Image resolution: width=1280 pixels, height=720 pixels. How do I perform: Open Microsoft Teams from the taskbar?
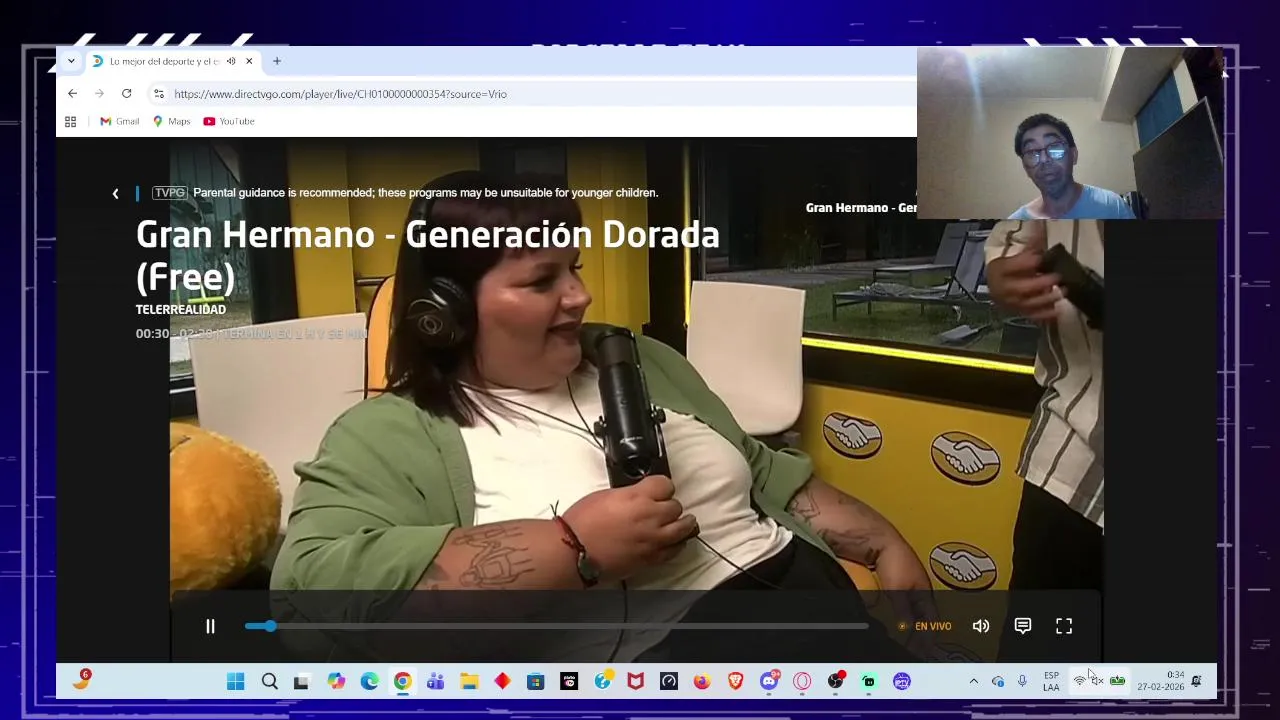[435, 681]
